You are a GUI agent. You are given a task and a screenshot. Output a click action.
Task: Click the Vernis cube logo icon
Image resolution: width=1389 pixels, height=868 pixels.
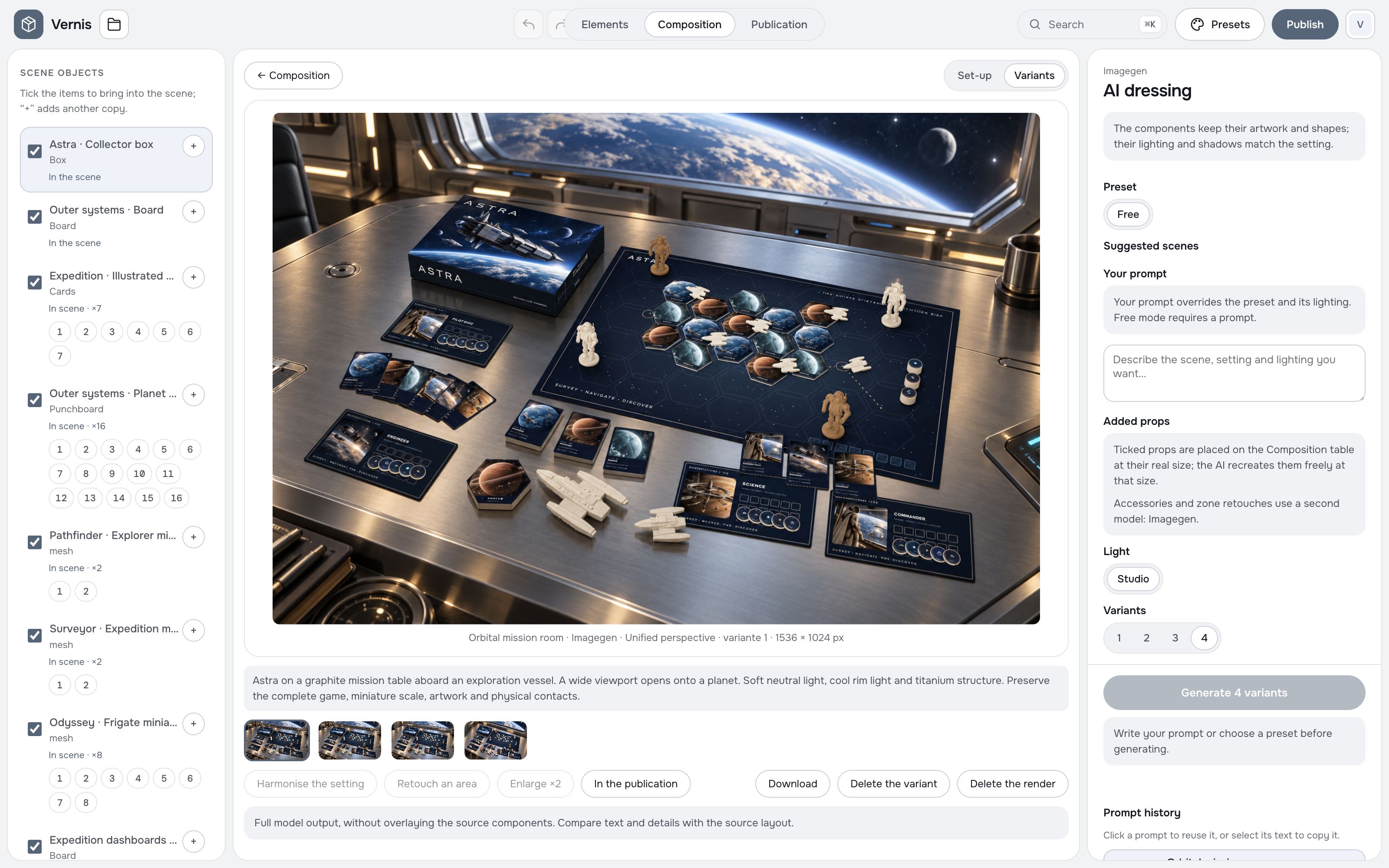click(29, 24)
